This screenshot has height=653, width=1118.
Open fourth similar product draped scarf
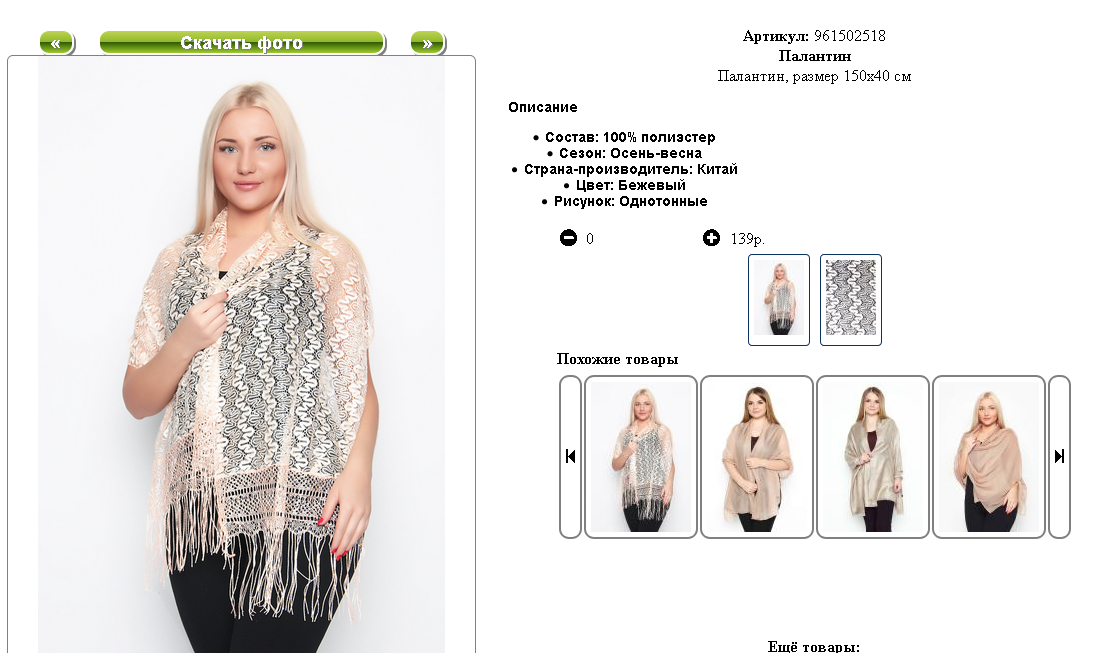(989, 457)
